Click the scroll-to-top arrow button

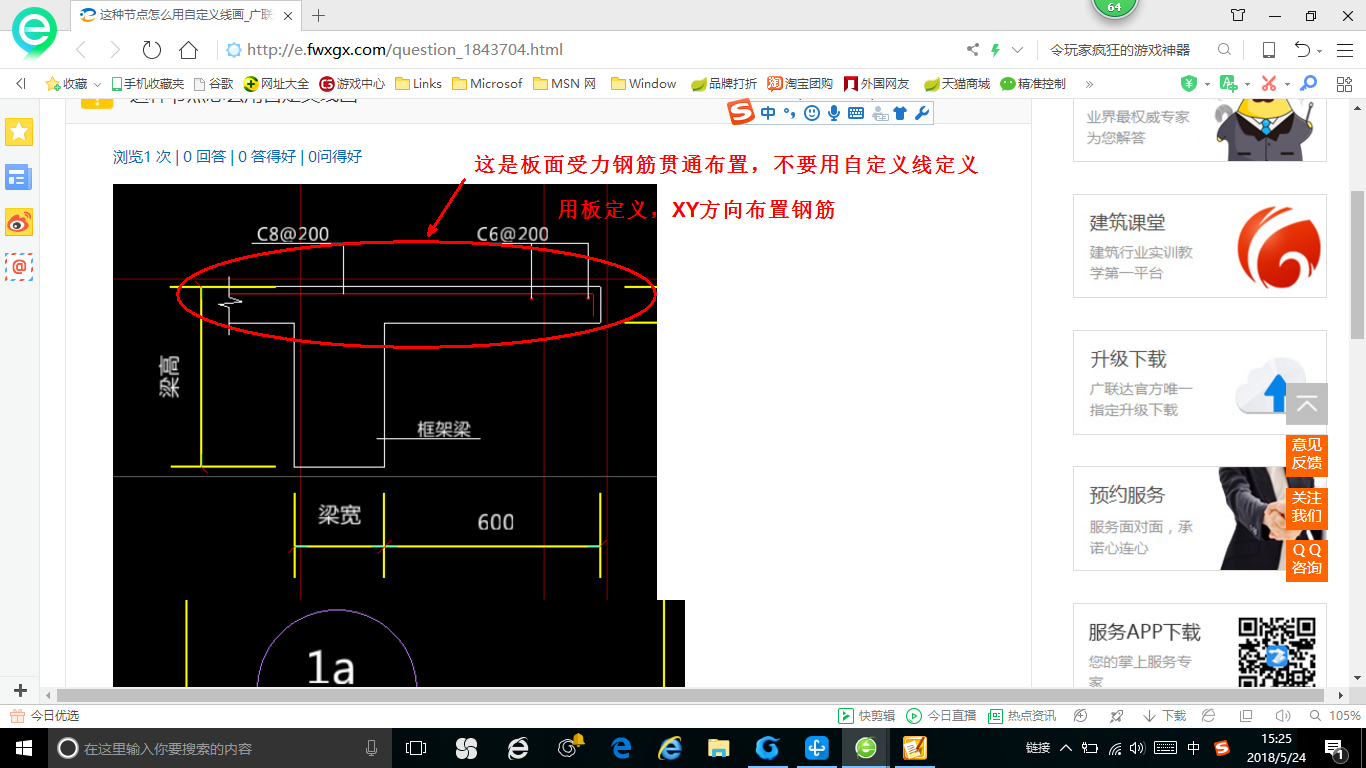(x=1306, y=405)
